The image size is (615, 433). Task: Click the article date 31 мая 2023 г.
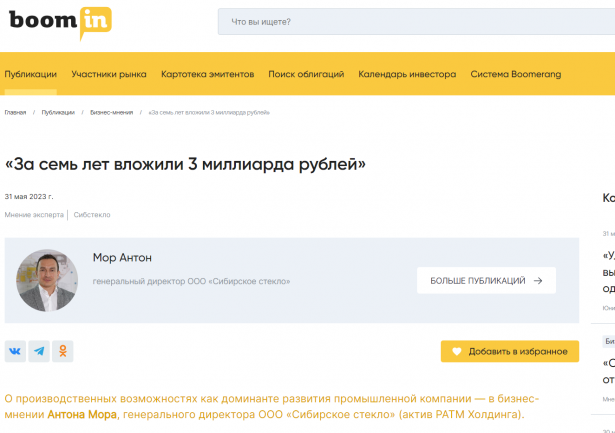coord(29,196)
